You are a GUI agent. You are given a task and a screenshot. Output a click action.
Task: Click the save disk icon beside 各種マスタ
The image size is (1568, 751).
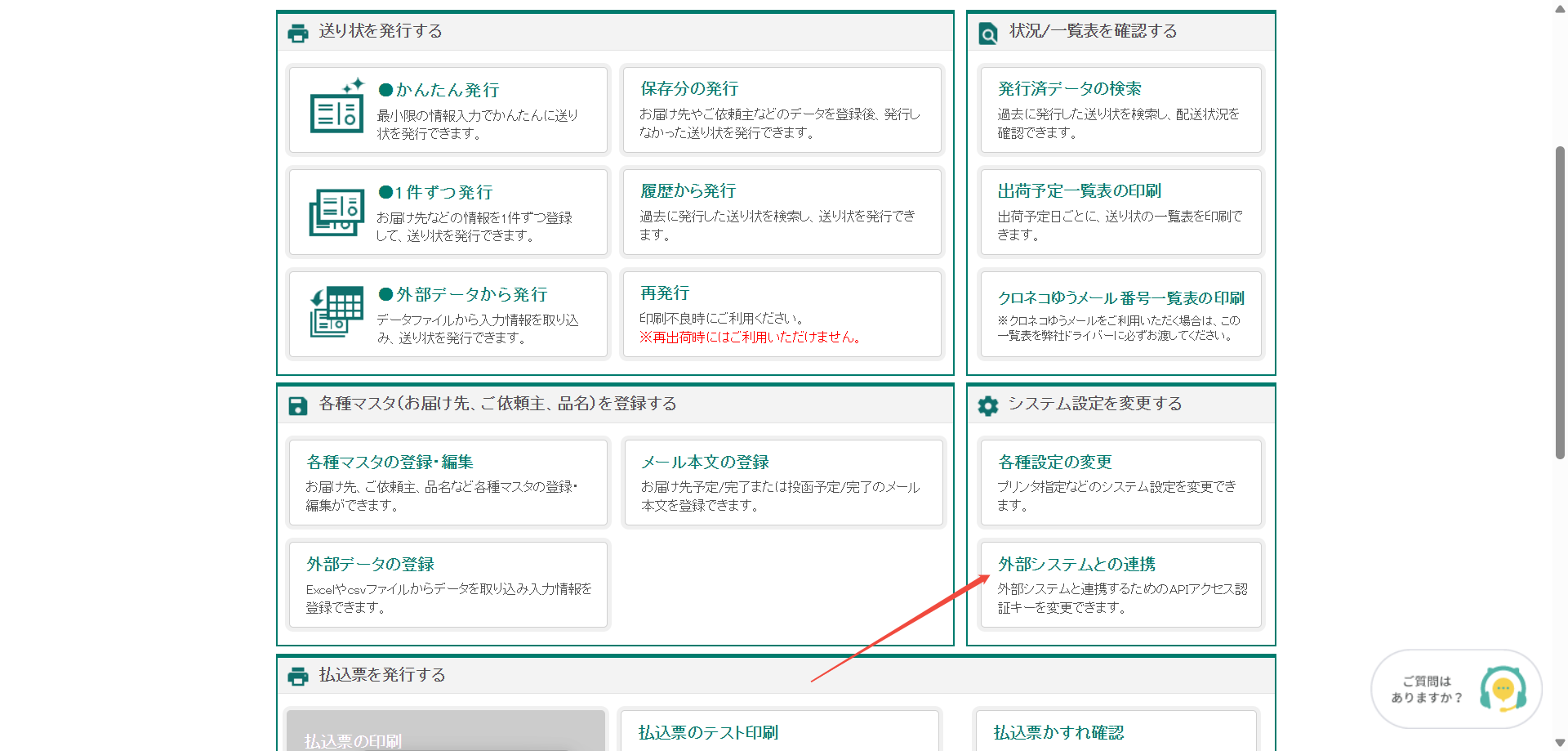(x=298, y=405)
